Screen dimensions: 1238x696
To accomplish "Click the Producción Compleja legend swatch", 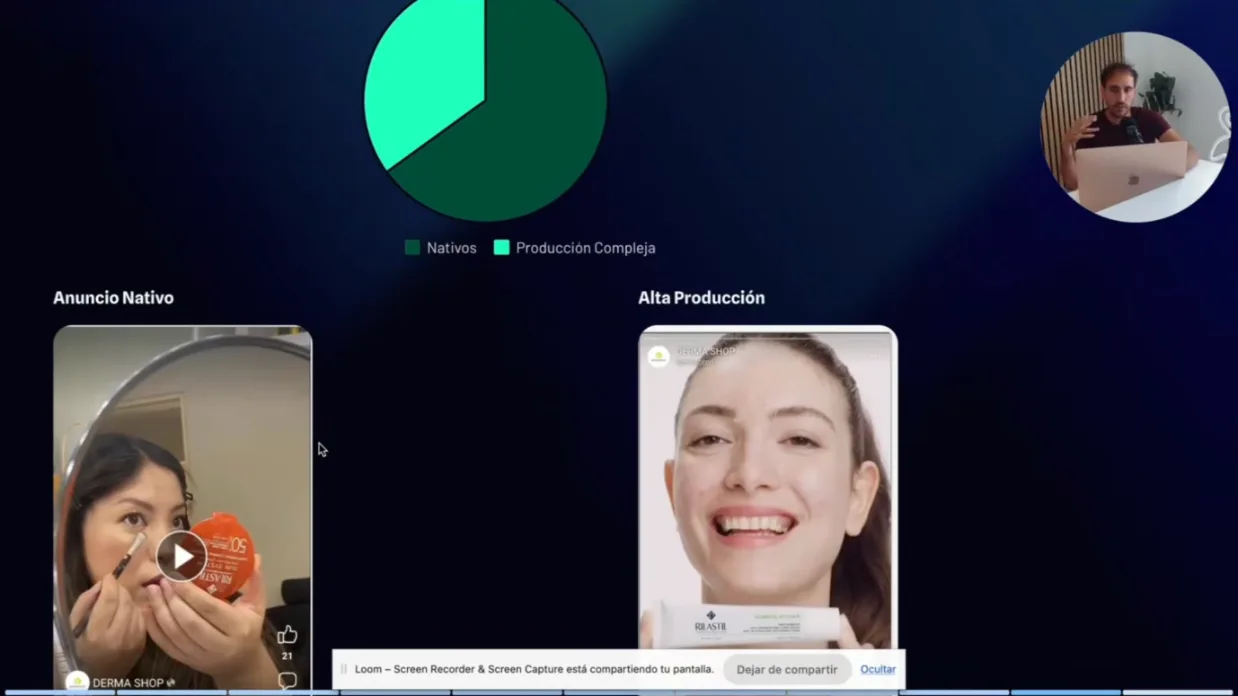I will click(502, 247).
